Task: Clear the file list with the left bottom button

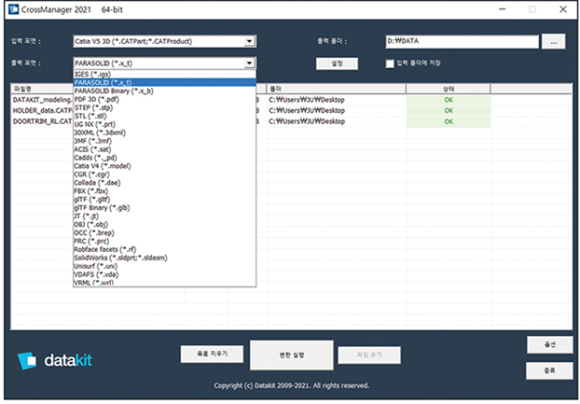Action: (212, 354)
